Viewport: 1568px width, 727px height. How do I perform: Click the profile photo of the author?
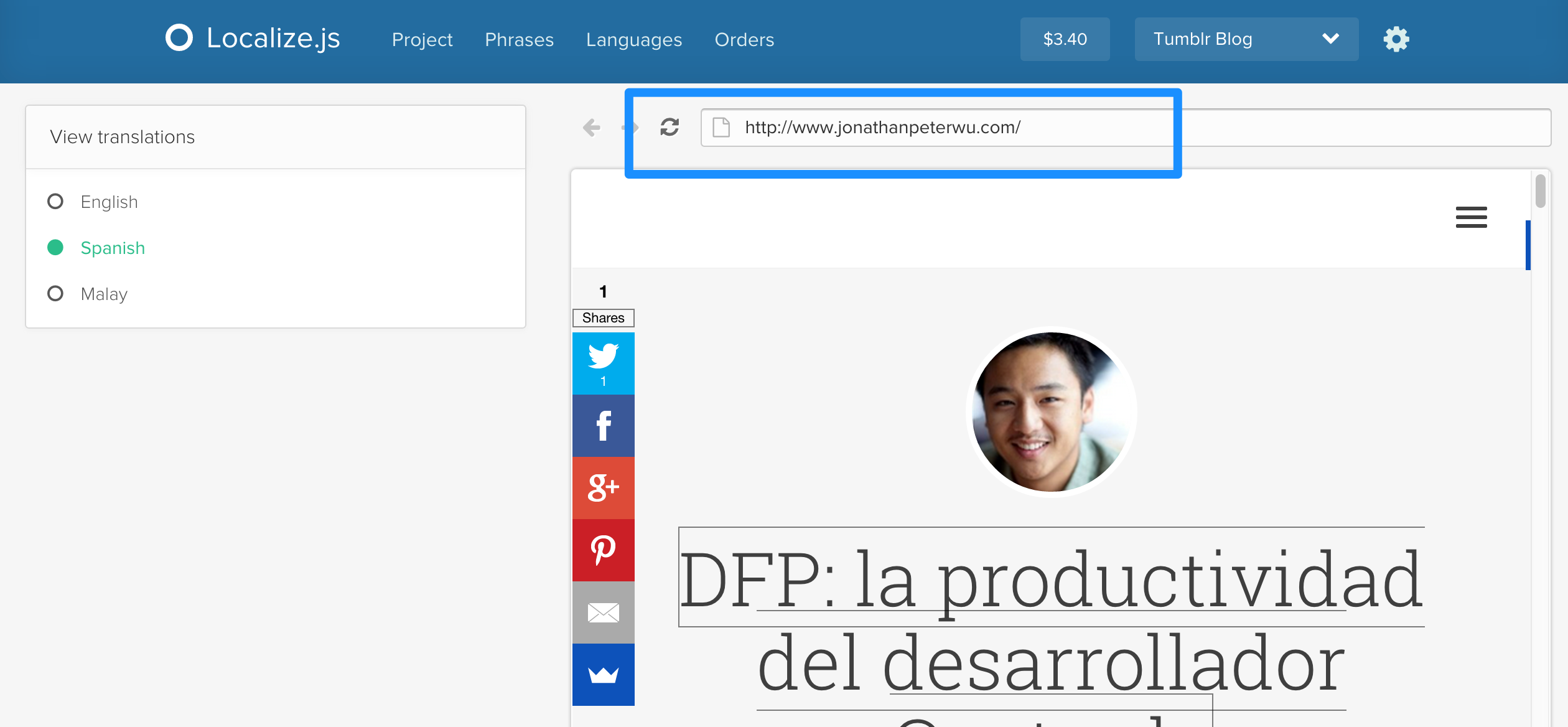coord(1052,412)
